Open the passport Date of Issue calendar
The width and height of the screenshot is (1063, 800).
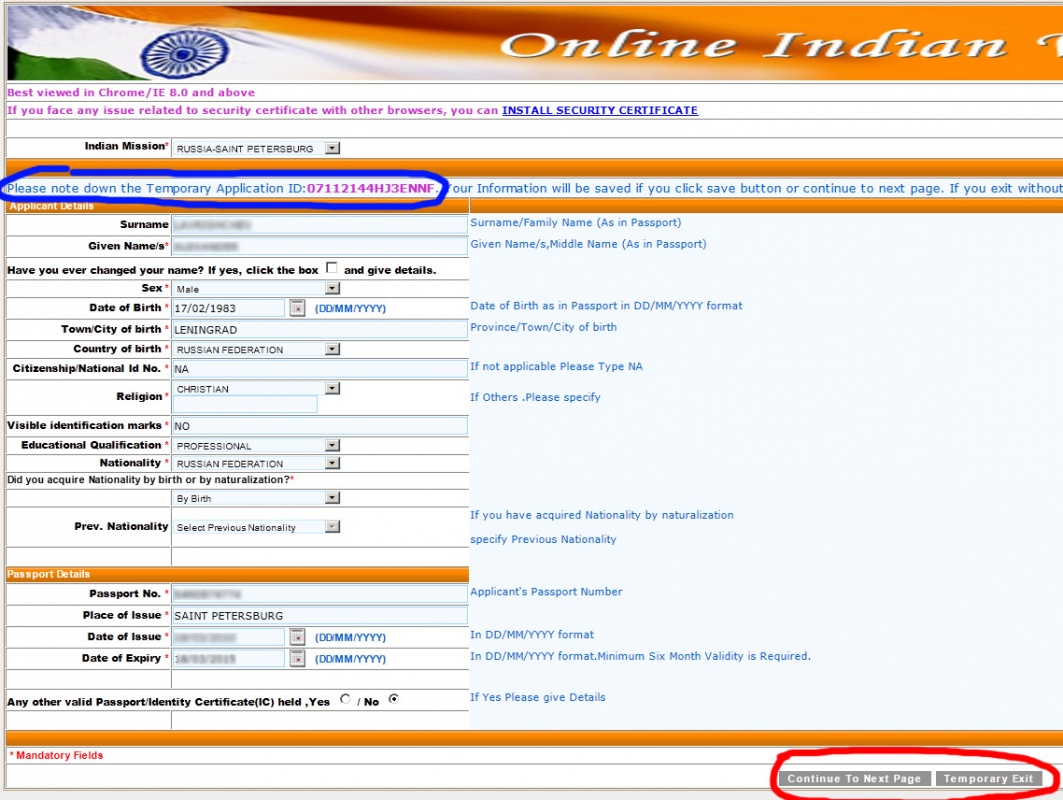297,637
